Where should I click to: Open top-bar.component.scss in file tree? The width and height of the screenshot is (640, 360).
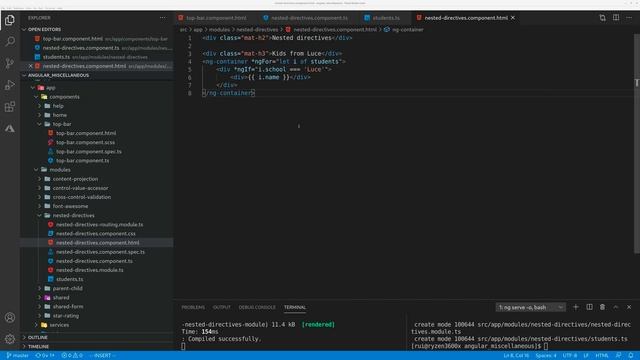coord(85,142)
